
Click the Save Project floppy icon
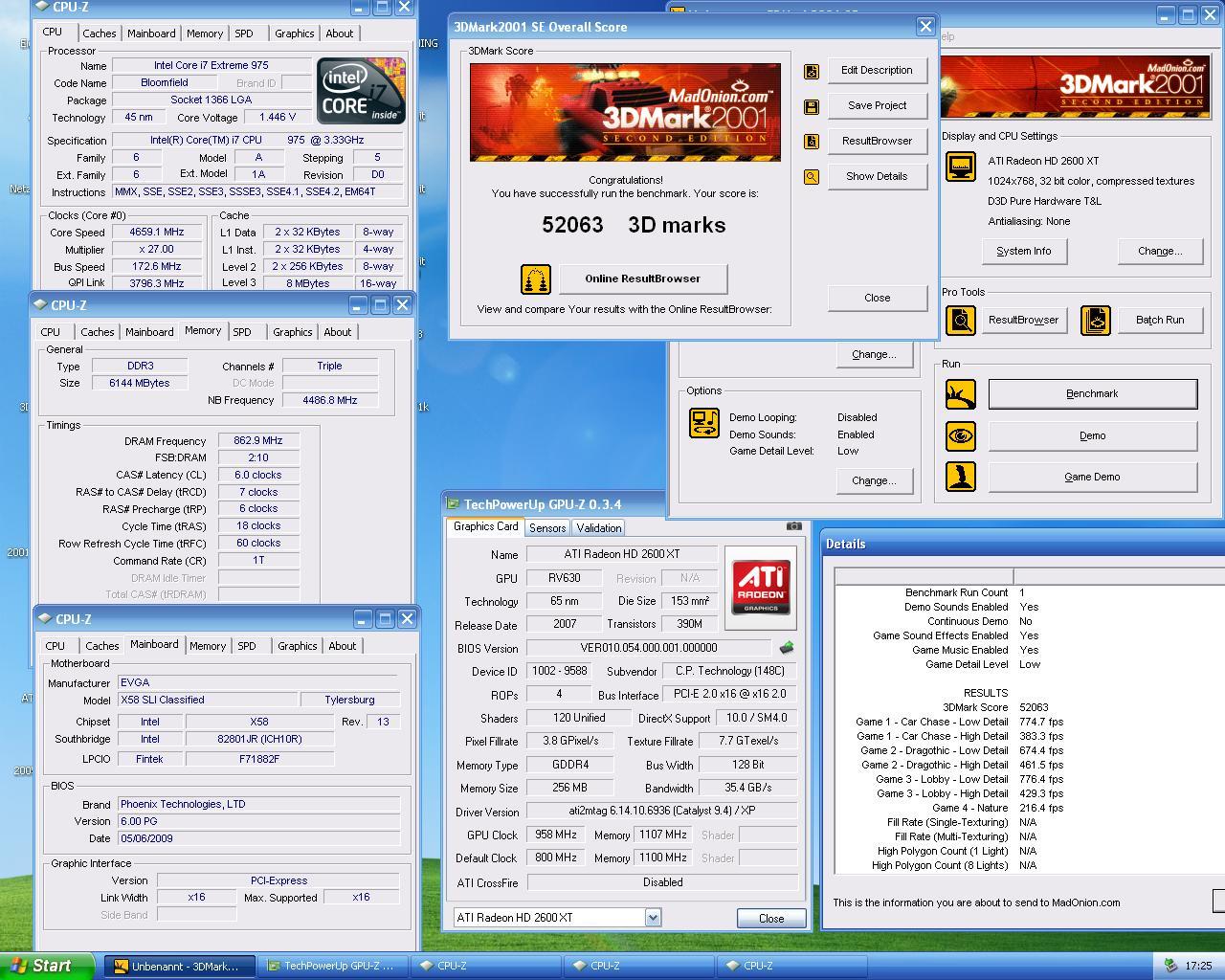812,106
